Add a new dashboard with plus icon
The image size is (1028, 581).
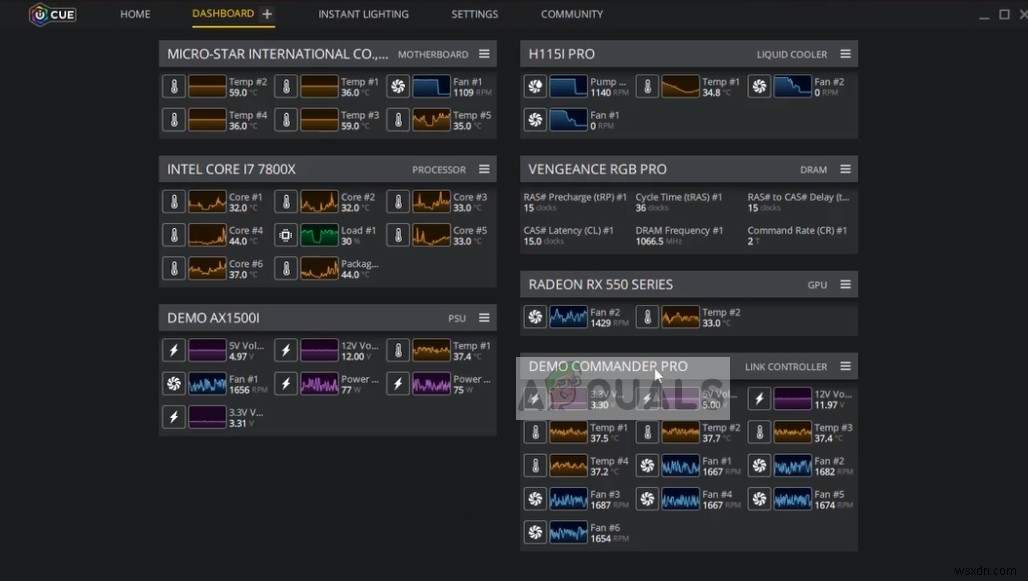[x=267, y=14]
